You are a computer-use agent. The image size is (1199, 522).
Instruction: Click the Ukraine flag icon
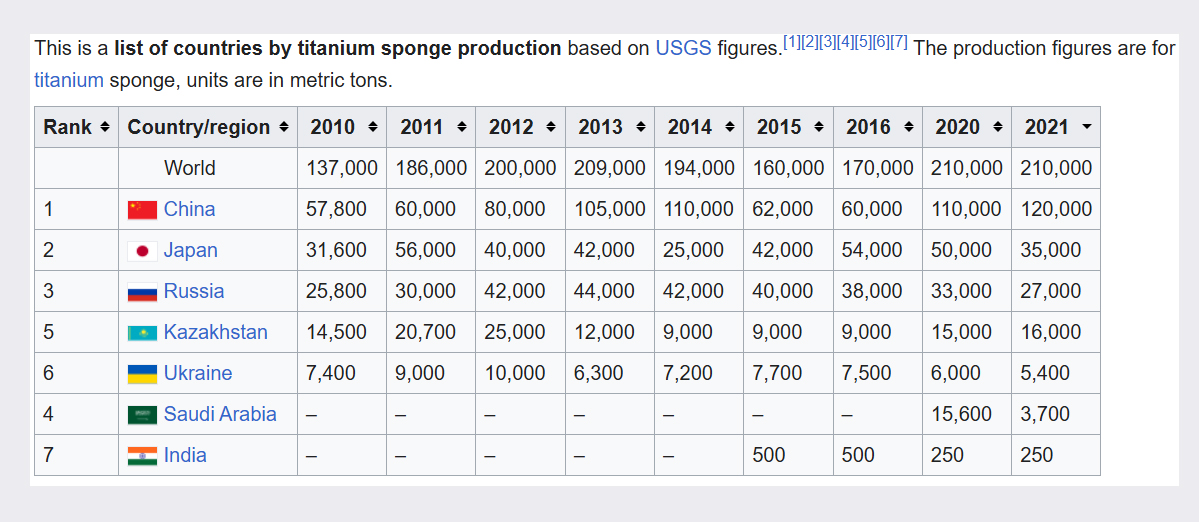142,374
